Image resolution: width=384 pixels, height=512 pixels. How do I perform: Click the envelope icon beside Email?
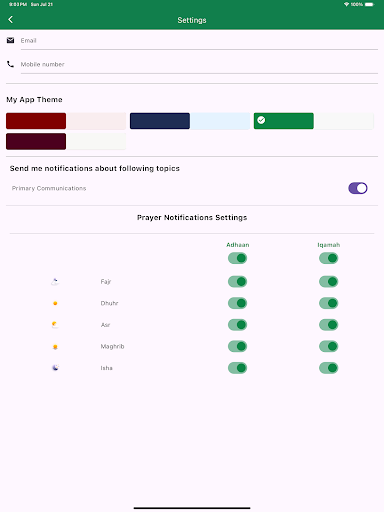pyautogui.click(x=10, y=40)
